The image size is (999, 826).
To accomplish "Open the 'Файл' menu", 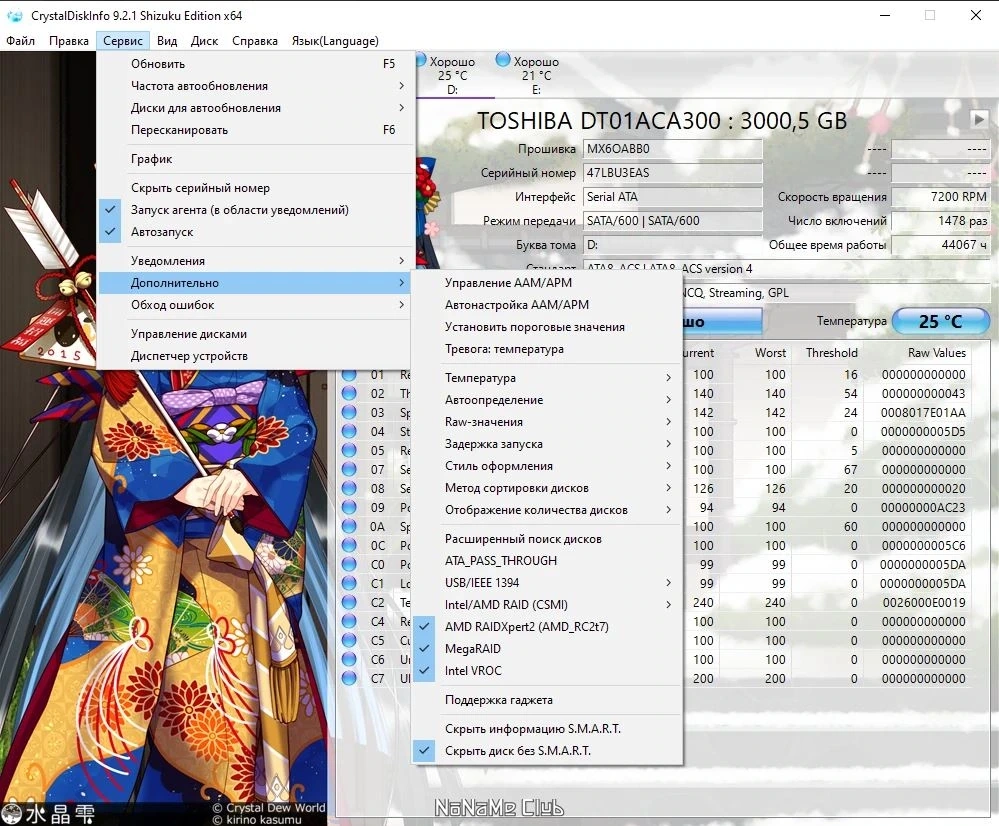I will point(20,41).
